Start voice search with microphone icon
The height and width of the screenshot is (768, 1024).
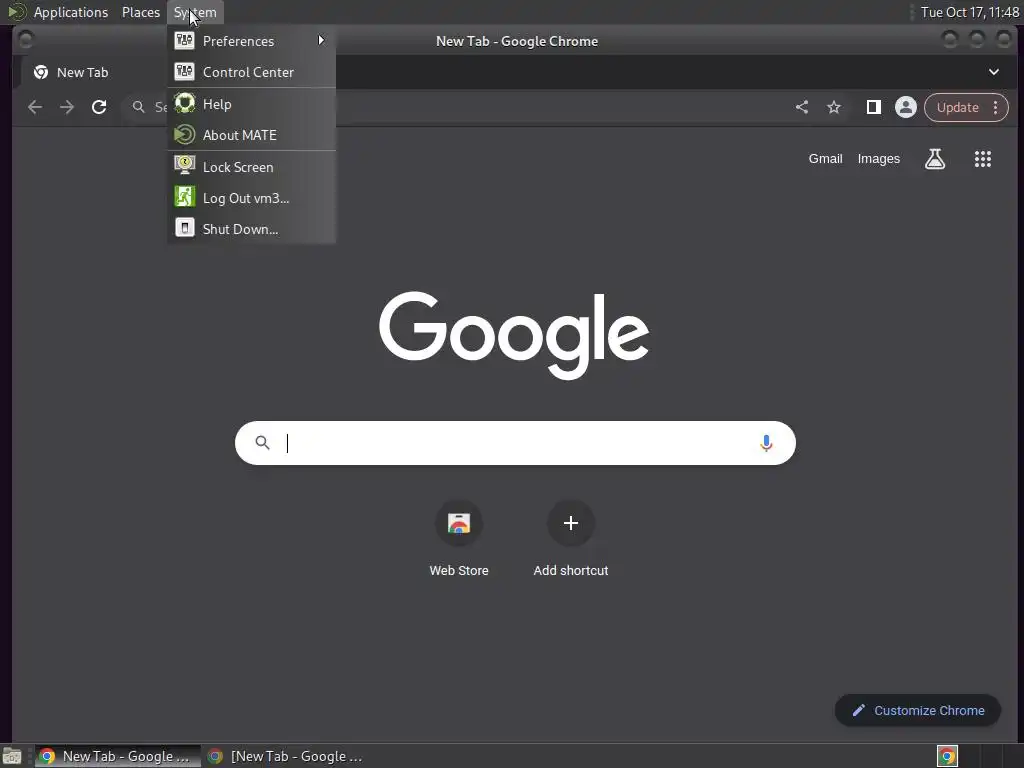[x=766, y=443]
